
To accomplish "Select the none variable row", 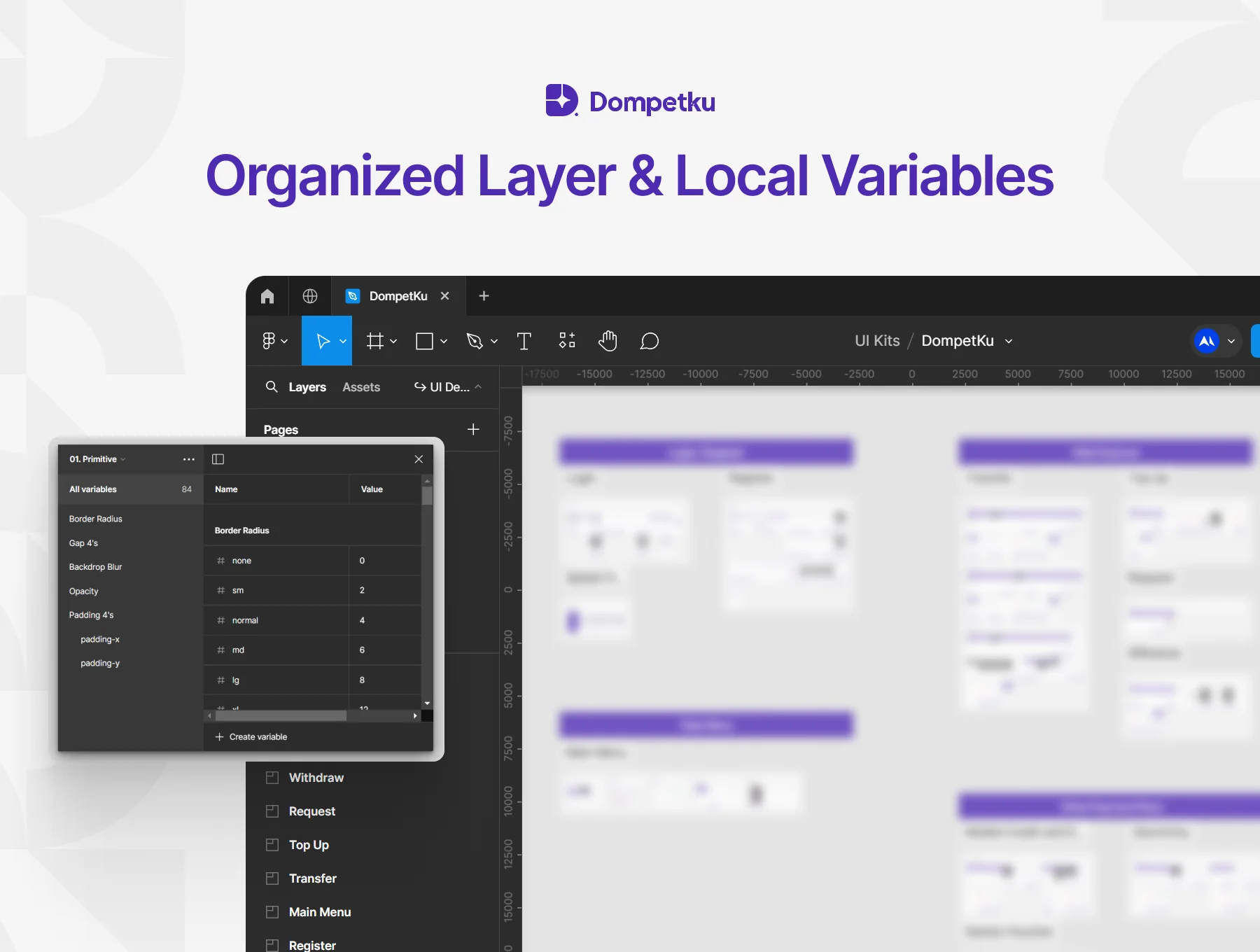I will 312,561.
